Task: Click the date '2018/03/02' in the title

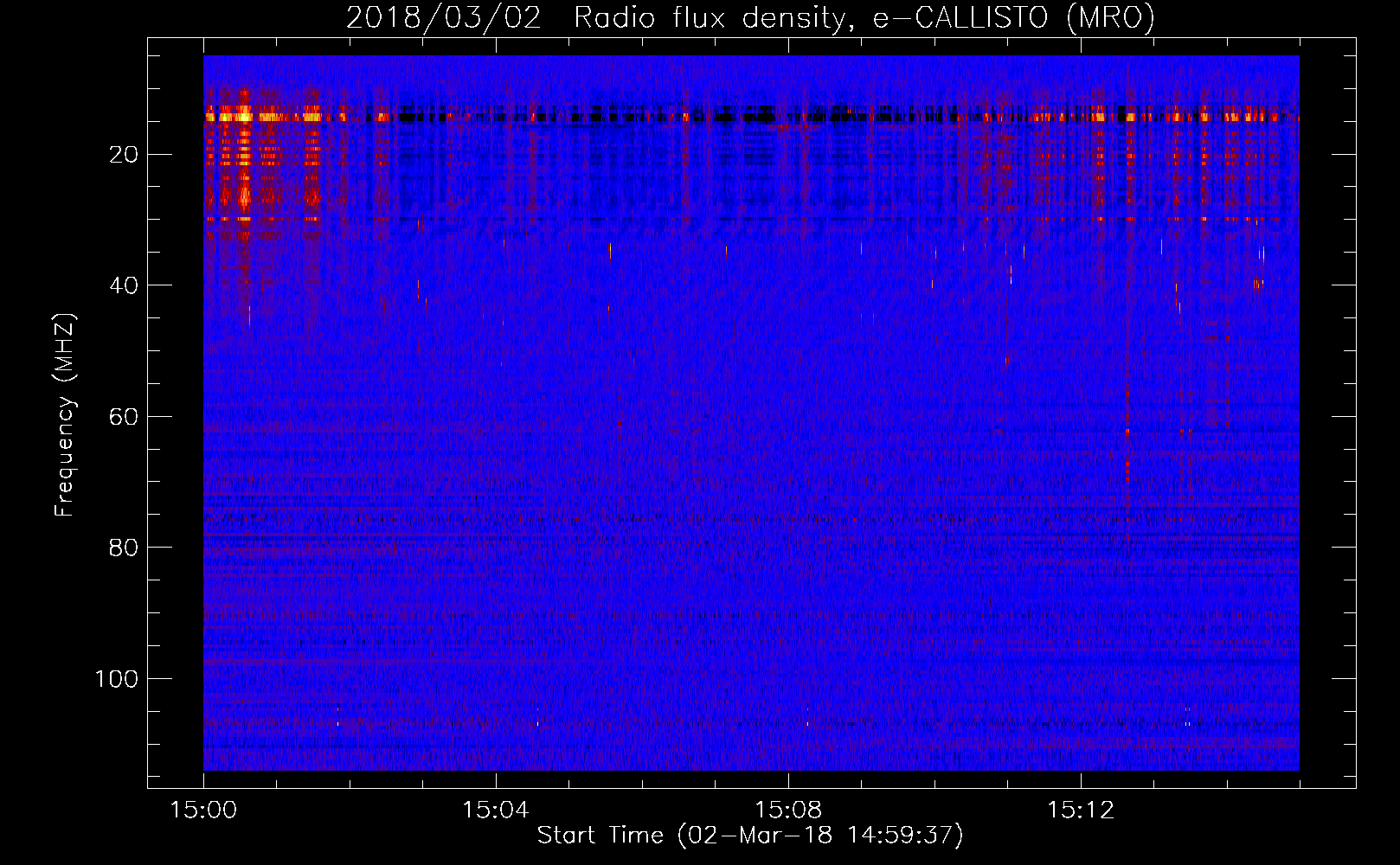Action: (x=443, y=17)
